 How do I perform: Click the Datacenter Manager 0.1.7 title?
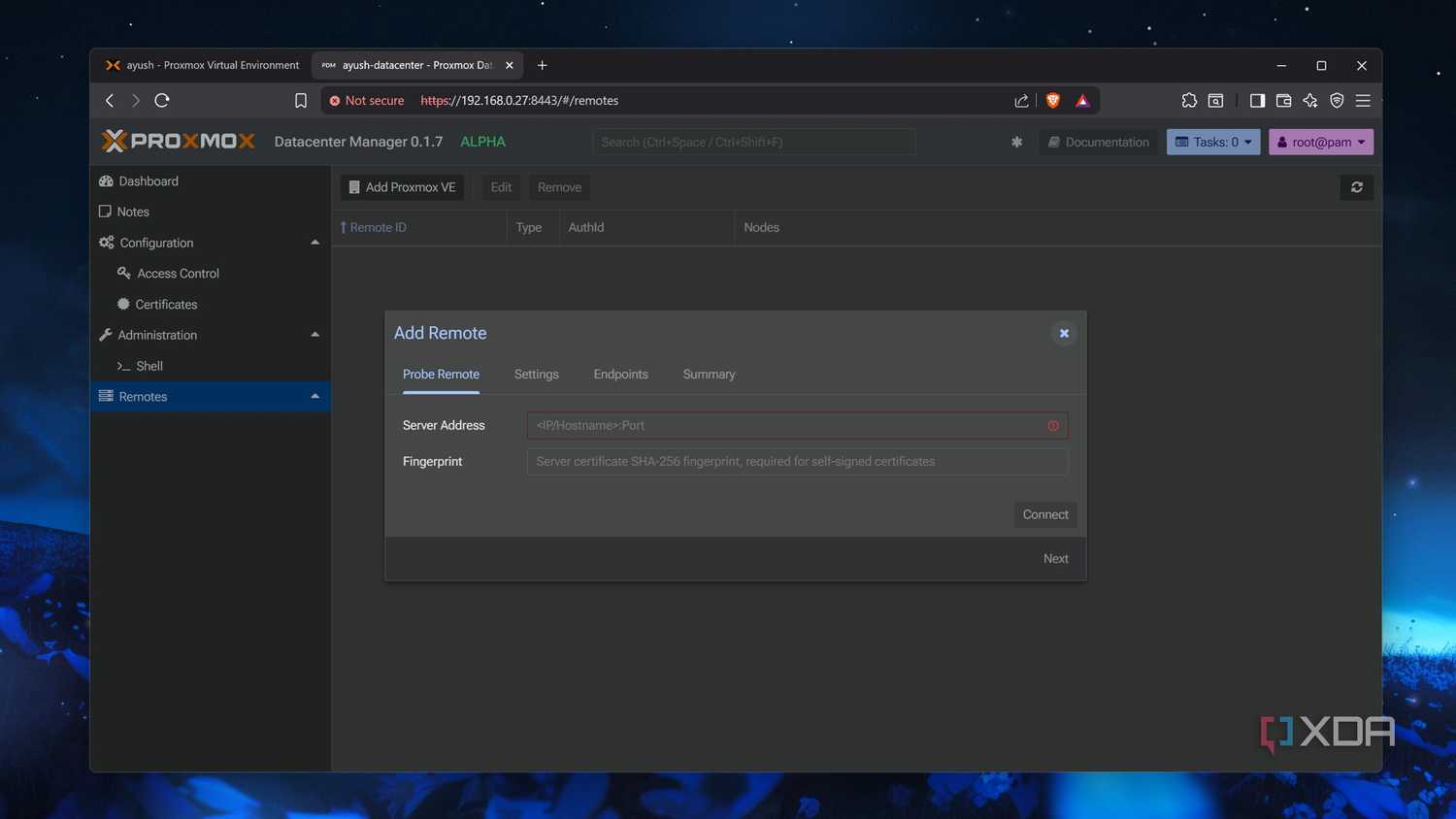(358, 142)
